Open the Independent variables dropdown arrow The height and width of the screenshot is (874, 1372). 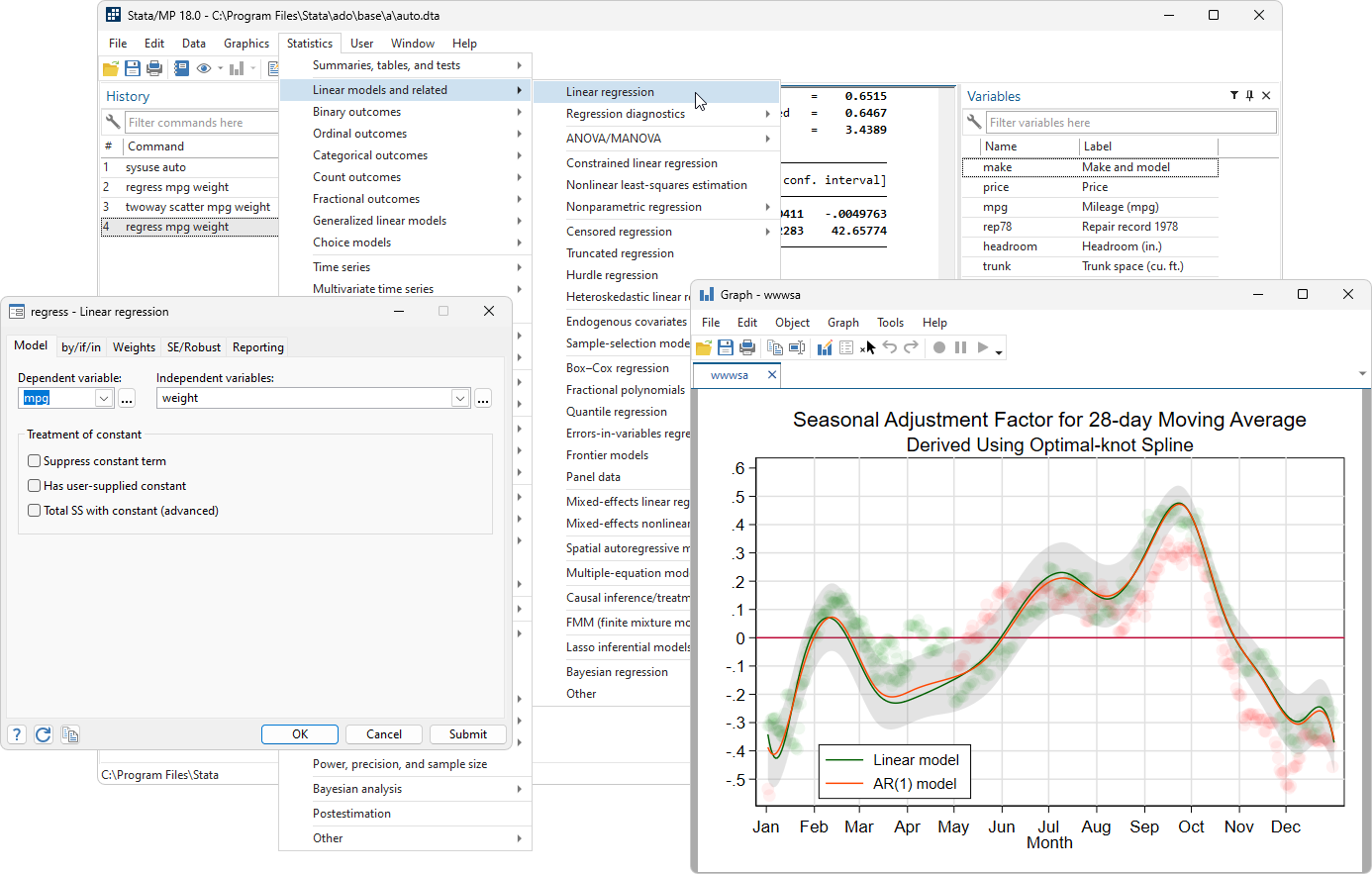pyautogui.click(x=460, y=398)
